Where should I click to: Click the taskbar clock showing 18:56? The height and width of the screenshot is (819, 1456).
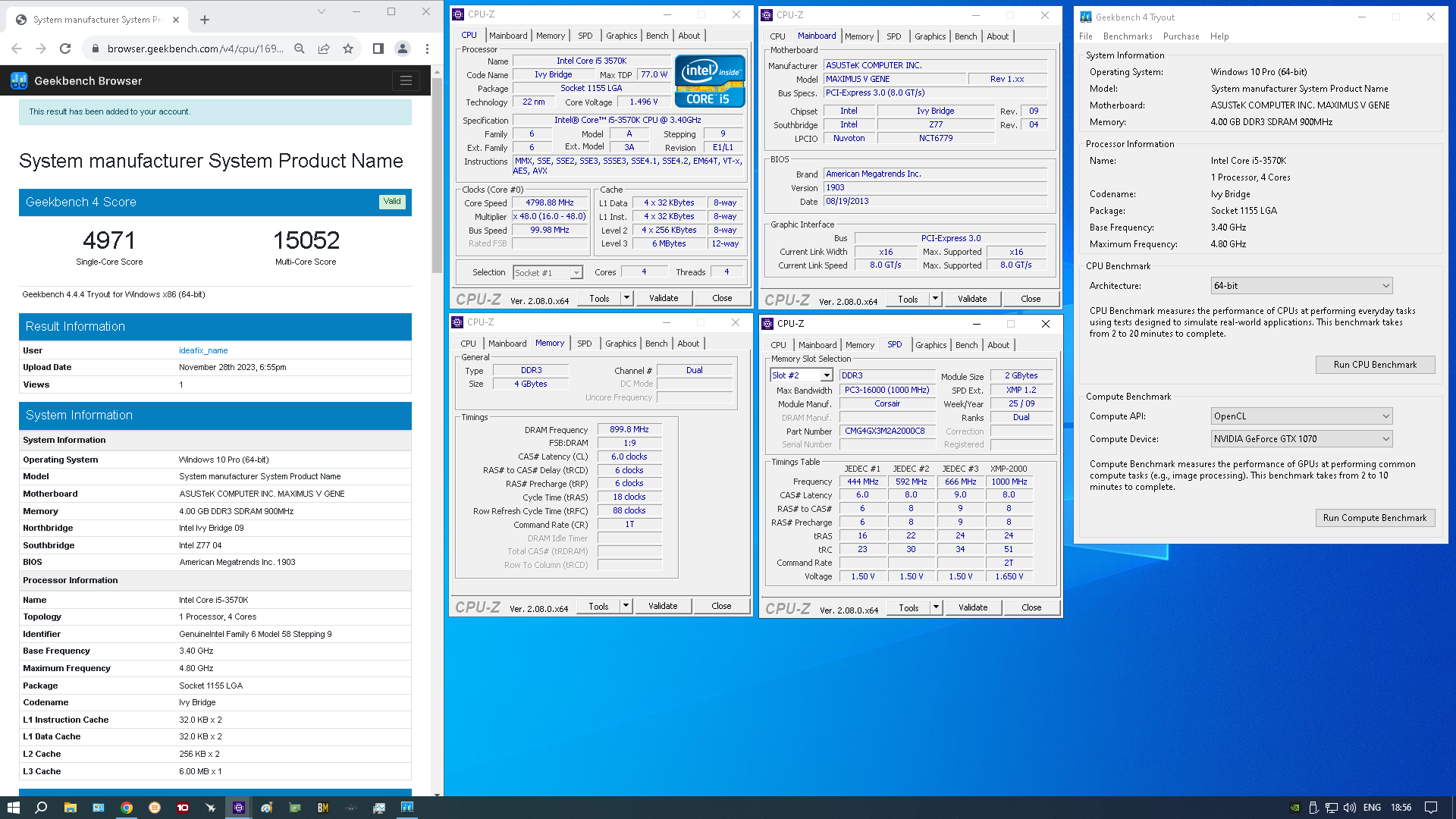[1401, 808]
